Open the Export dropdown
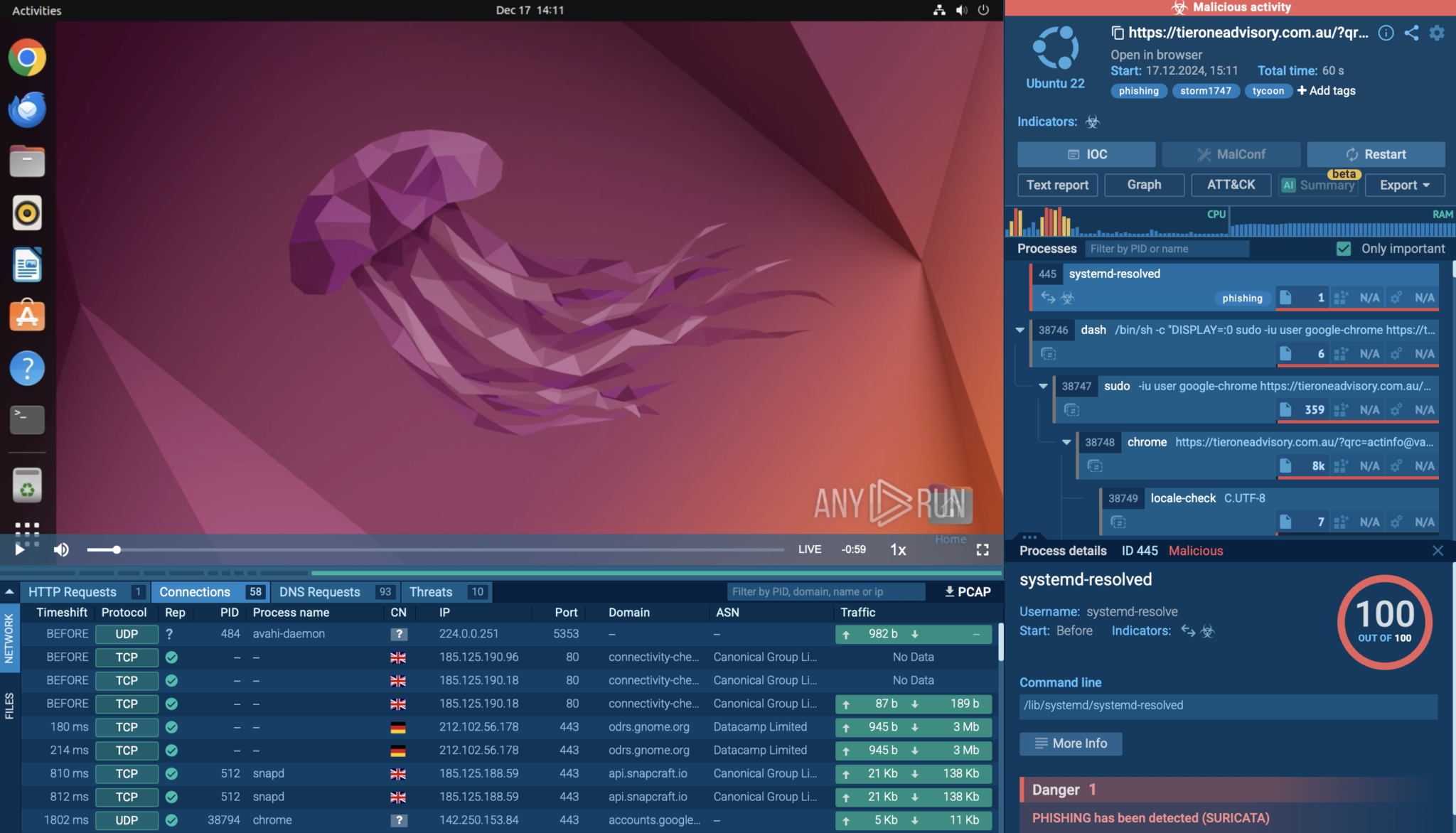The height and width of the screenshot is (833, 1456). tap(1404, 185)
